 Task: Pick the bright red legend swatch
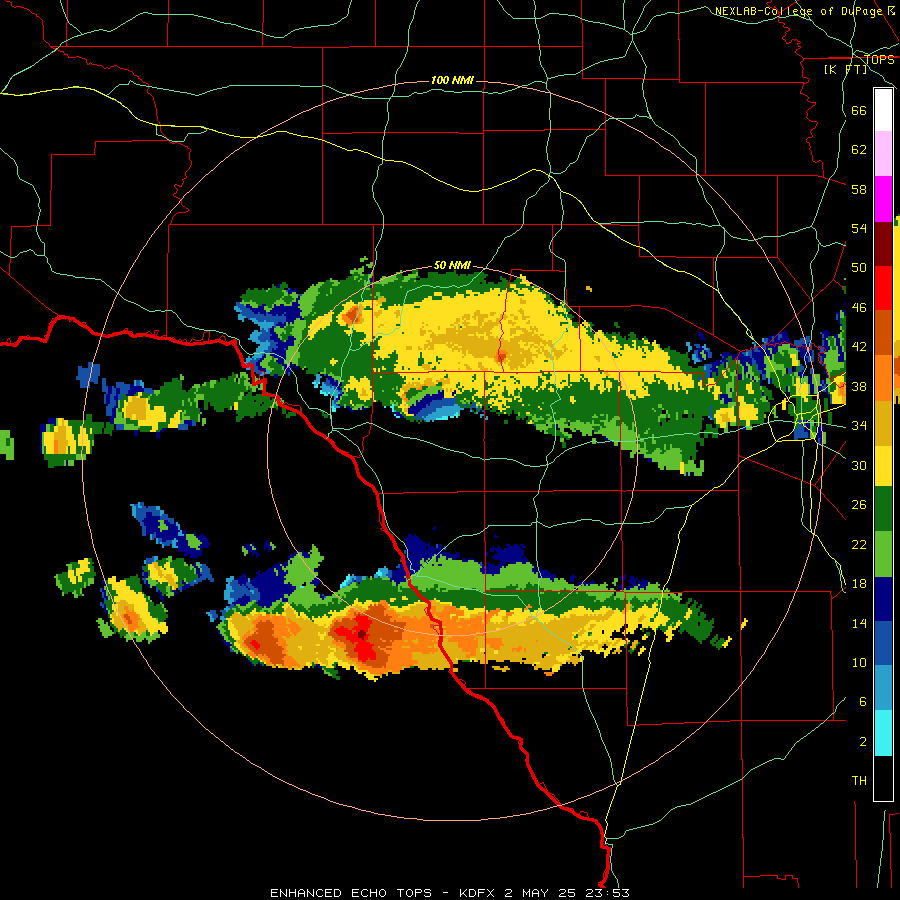coord(883,289)
